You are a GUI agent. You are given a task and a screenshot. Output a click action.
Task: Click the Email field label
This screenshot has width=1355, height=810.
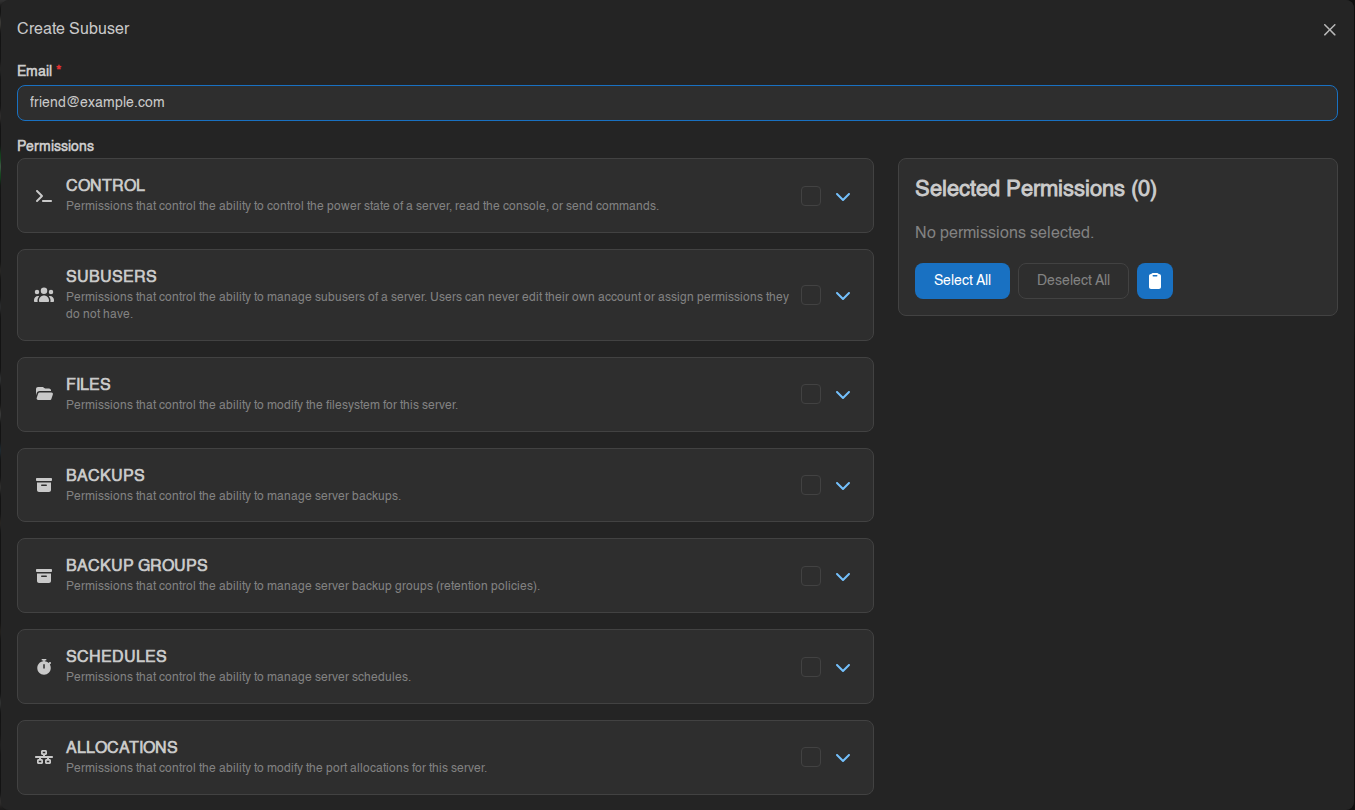[36, 71]
